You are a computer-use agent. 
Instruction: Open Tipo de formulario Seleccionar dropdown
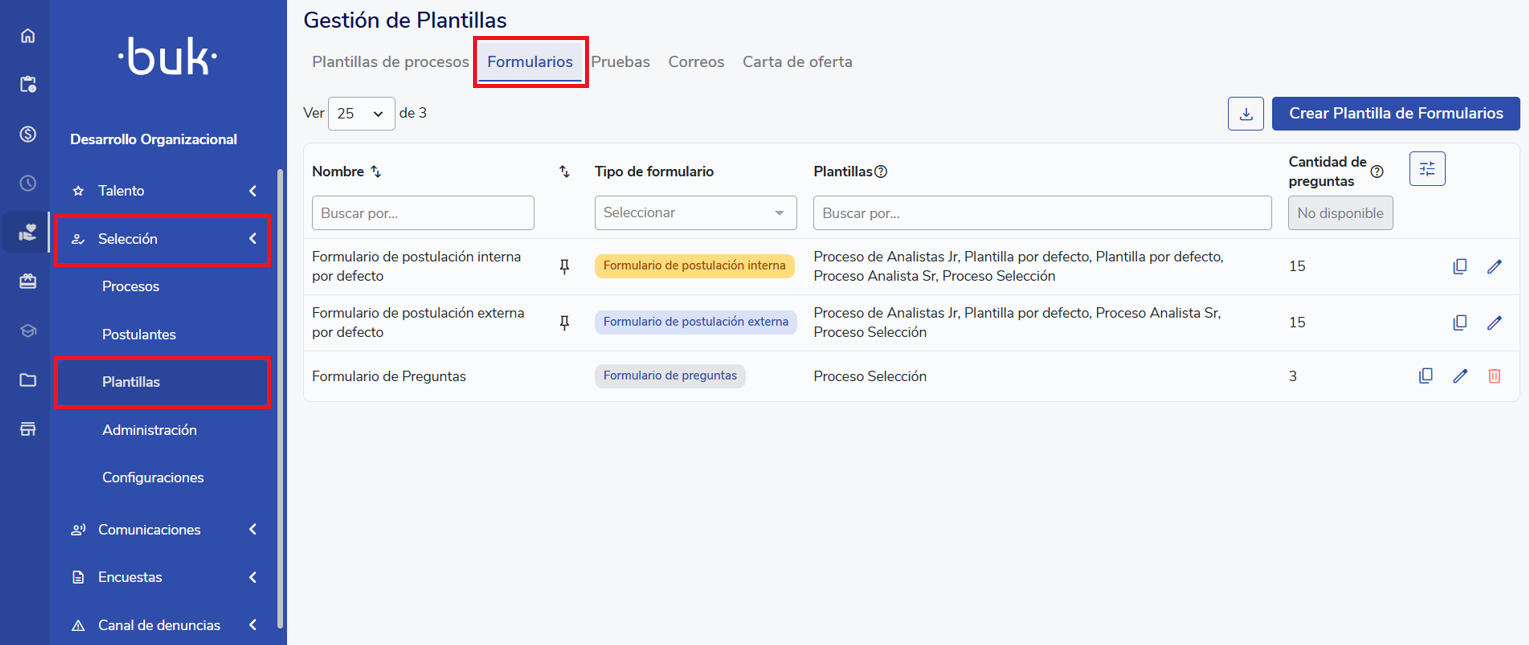[695, 213]
